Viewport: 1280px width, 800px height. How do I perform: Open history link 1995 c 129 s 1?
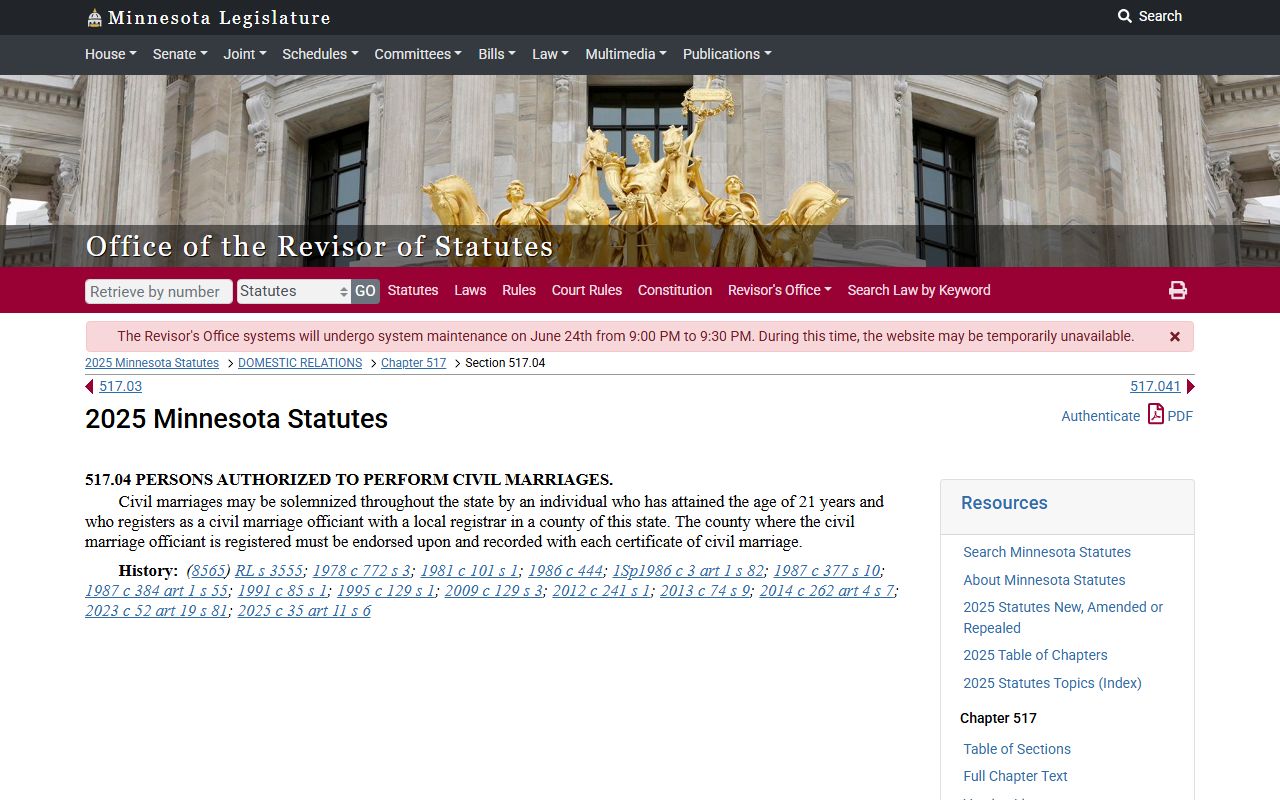(386, 591)
